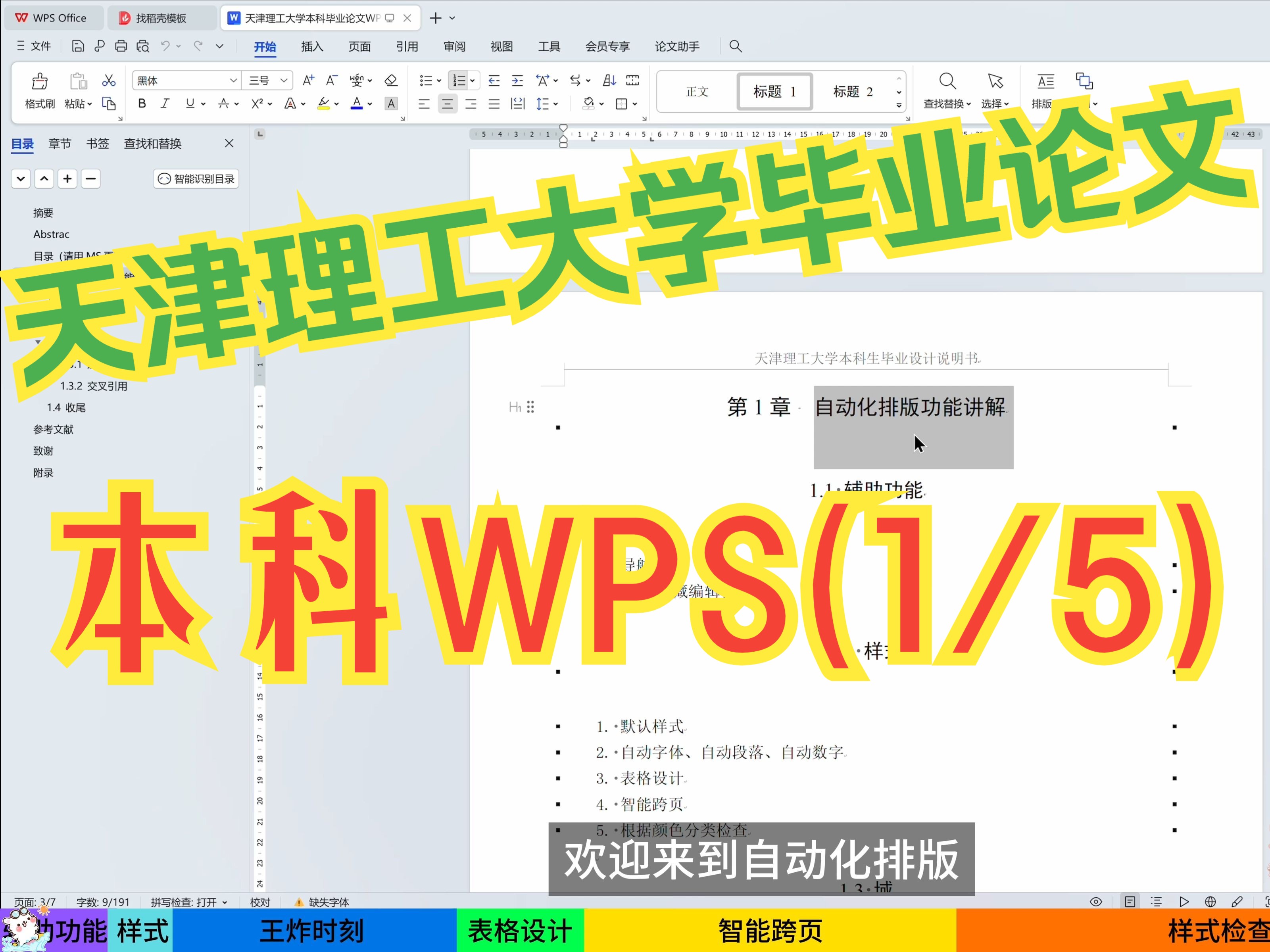
Task: Click the 智能识别目录 button
Action: click(196, 178)
